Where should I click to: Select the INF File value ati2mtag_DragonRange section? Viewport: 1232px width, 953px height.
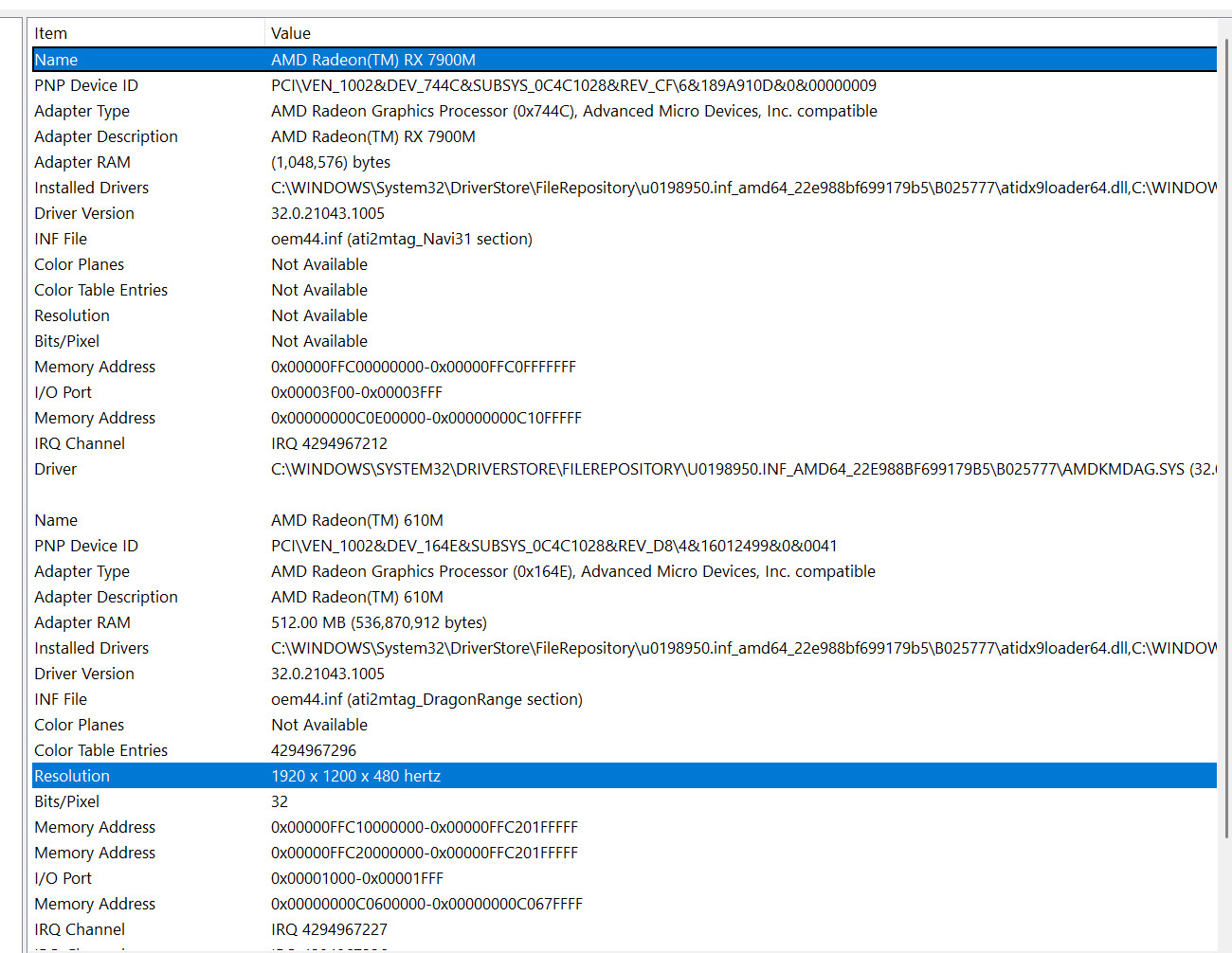(426, 699)
